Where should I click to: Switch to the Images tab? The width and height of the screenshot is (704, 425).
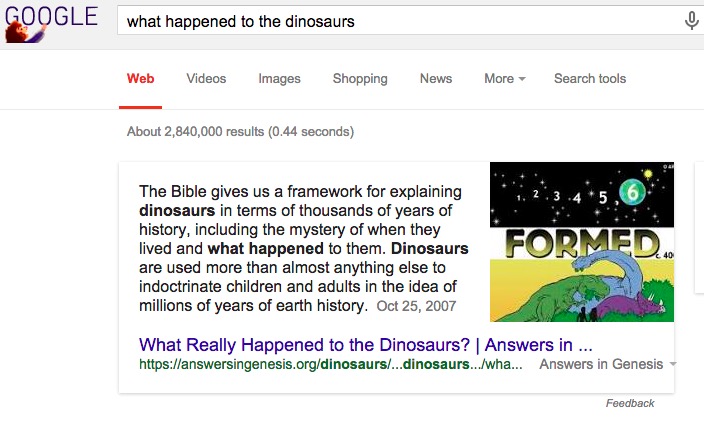pos(279,79)
